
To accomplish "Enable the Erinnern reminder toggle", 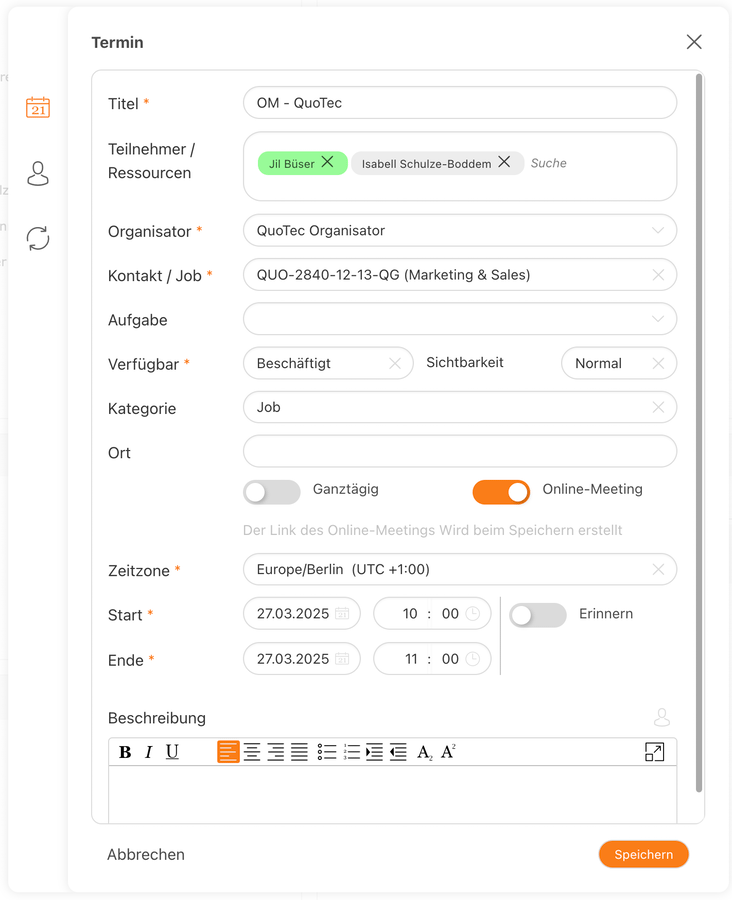I will 538,615.
